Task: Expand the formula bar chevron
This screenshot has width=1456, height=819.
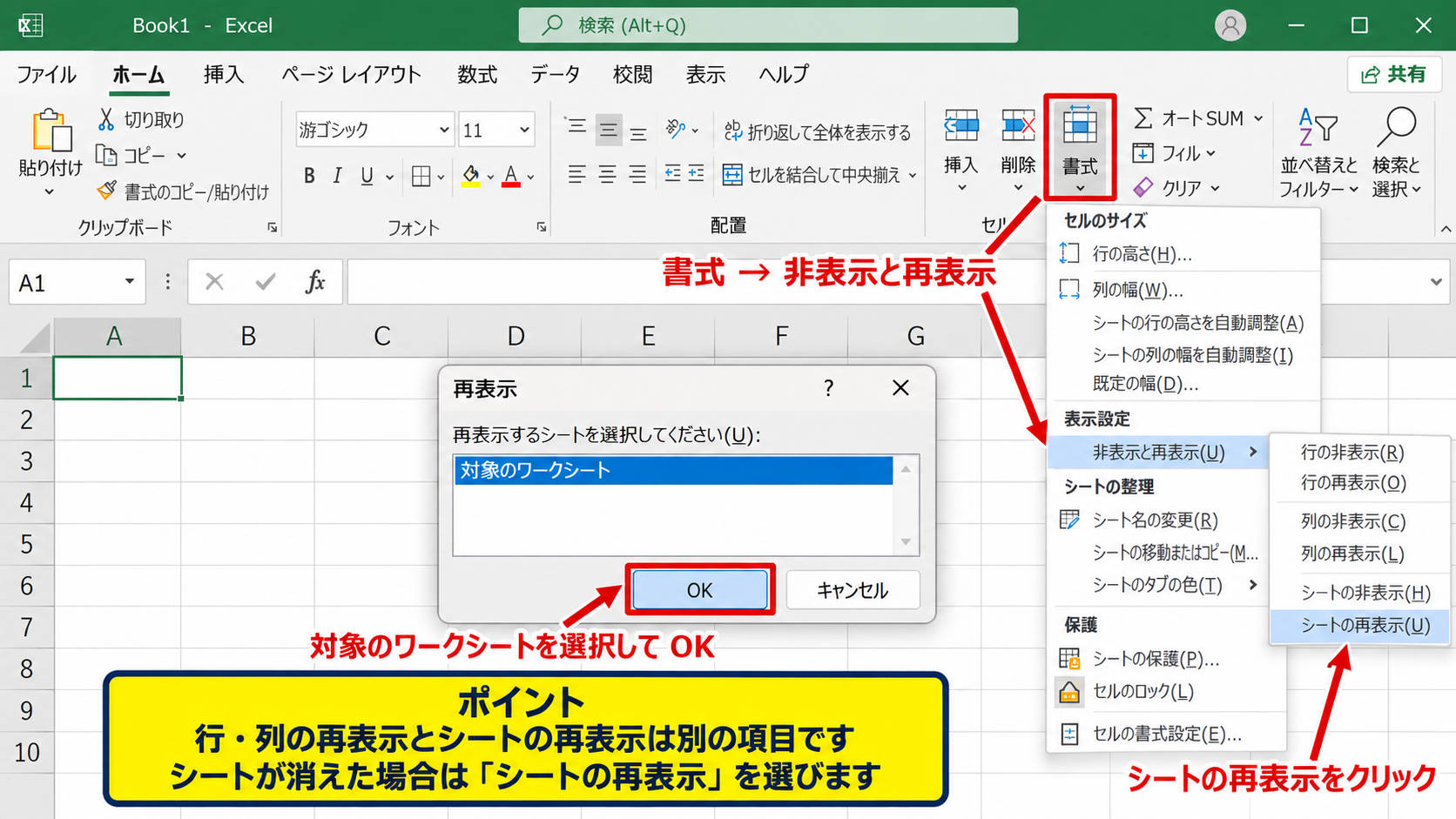Action: (1436, 282)
